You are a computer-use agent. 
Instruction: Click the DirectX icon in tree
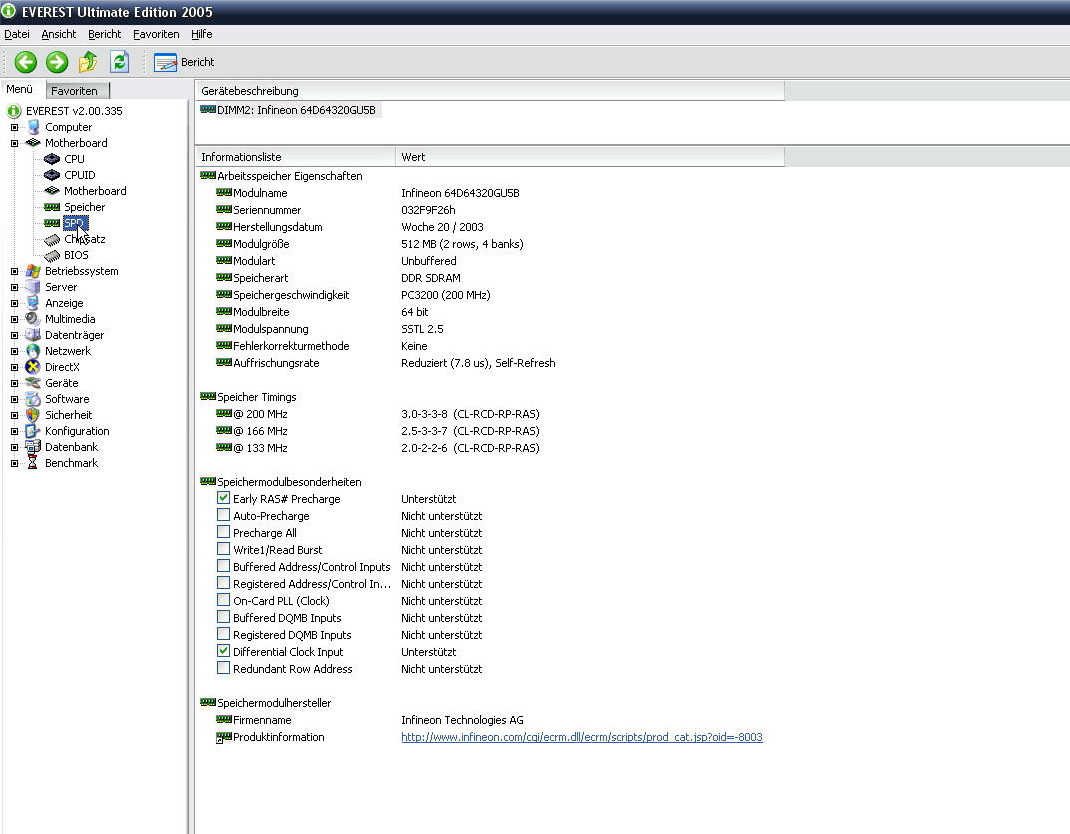point(33,367)
